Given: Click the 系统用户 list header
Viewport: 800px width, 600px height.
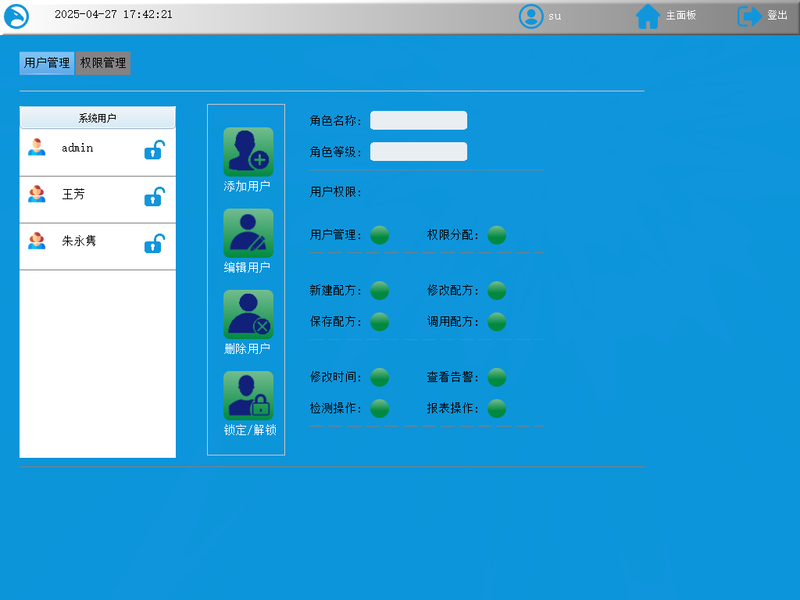Looking at the screenshot, I should (97, 118).
